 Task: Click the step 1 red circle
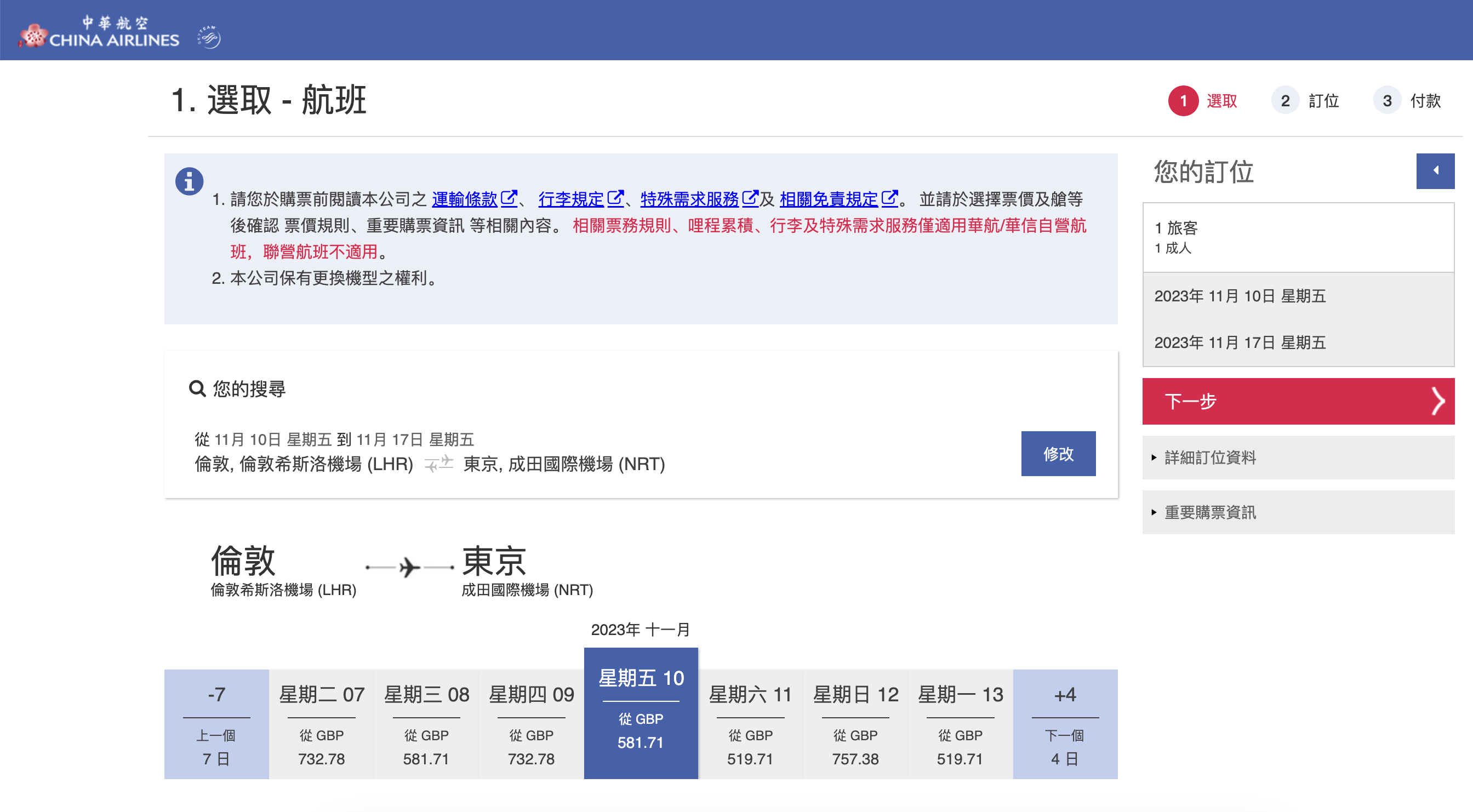(x=1183, y=101)
